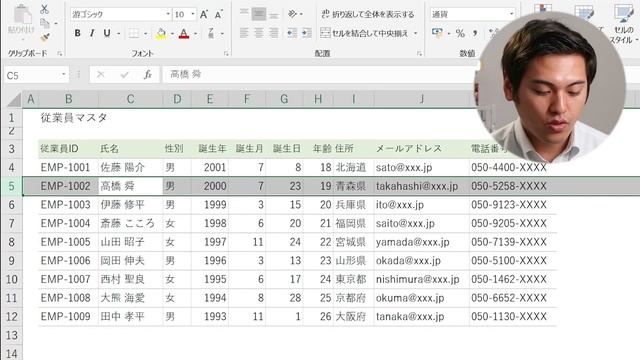
Task: Click 折り返して全体を表示する wrap text button
Action: coord(368,14)
